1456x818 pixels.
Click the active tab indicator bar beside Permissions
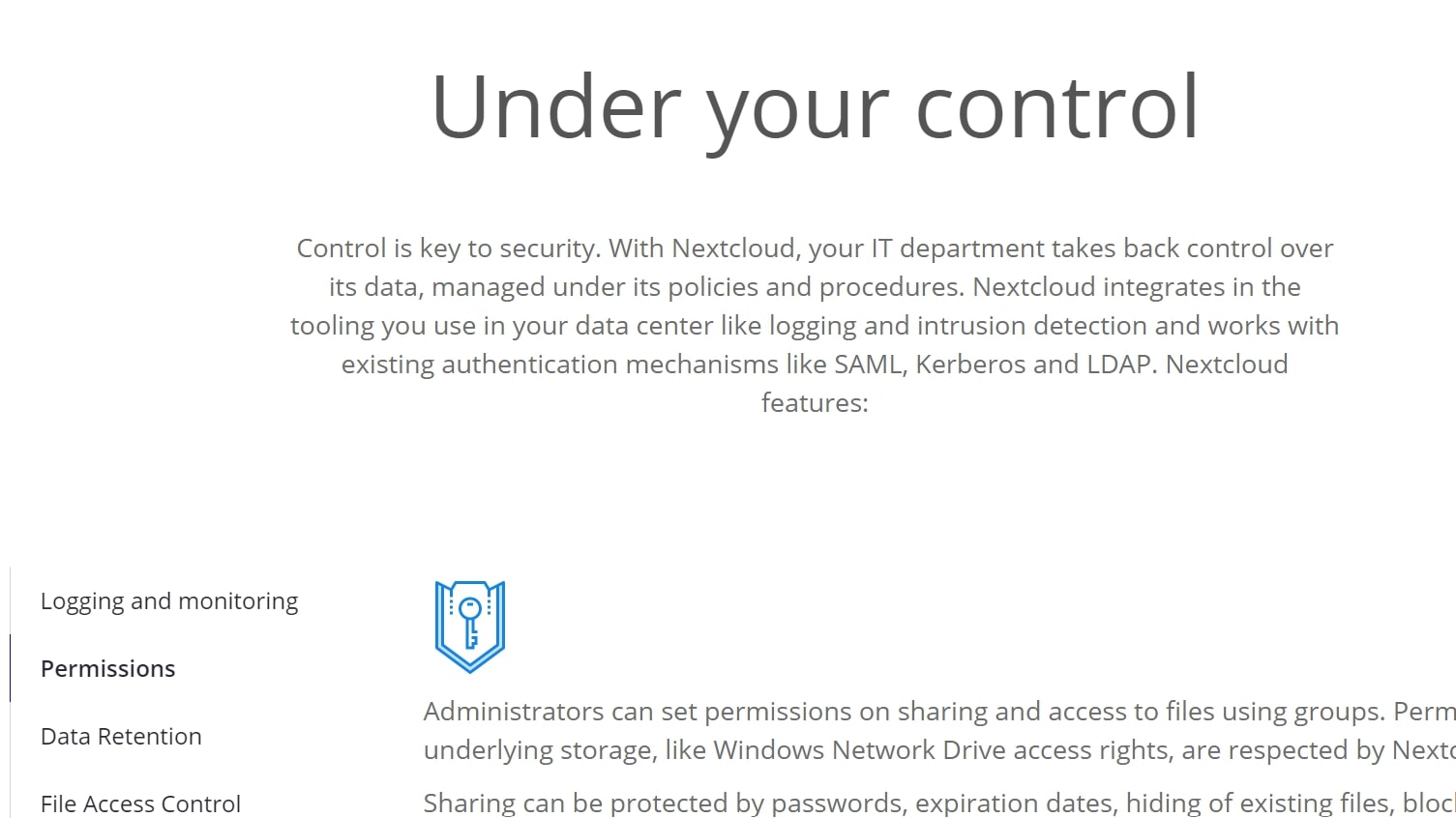click(x=10, y=669)
